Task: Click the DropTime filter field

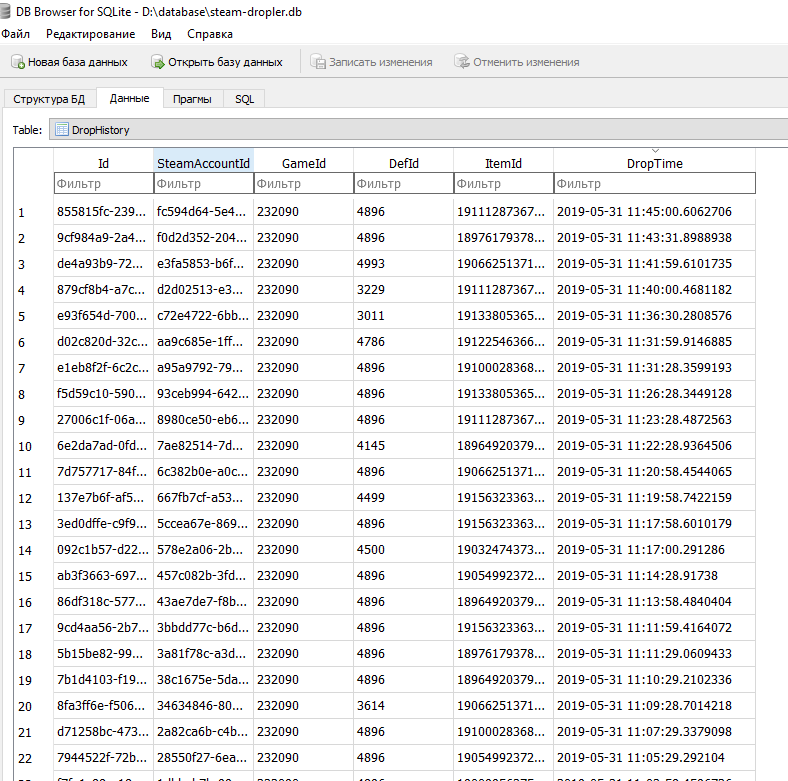Action: coord(655,183)
